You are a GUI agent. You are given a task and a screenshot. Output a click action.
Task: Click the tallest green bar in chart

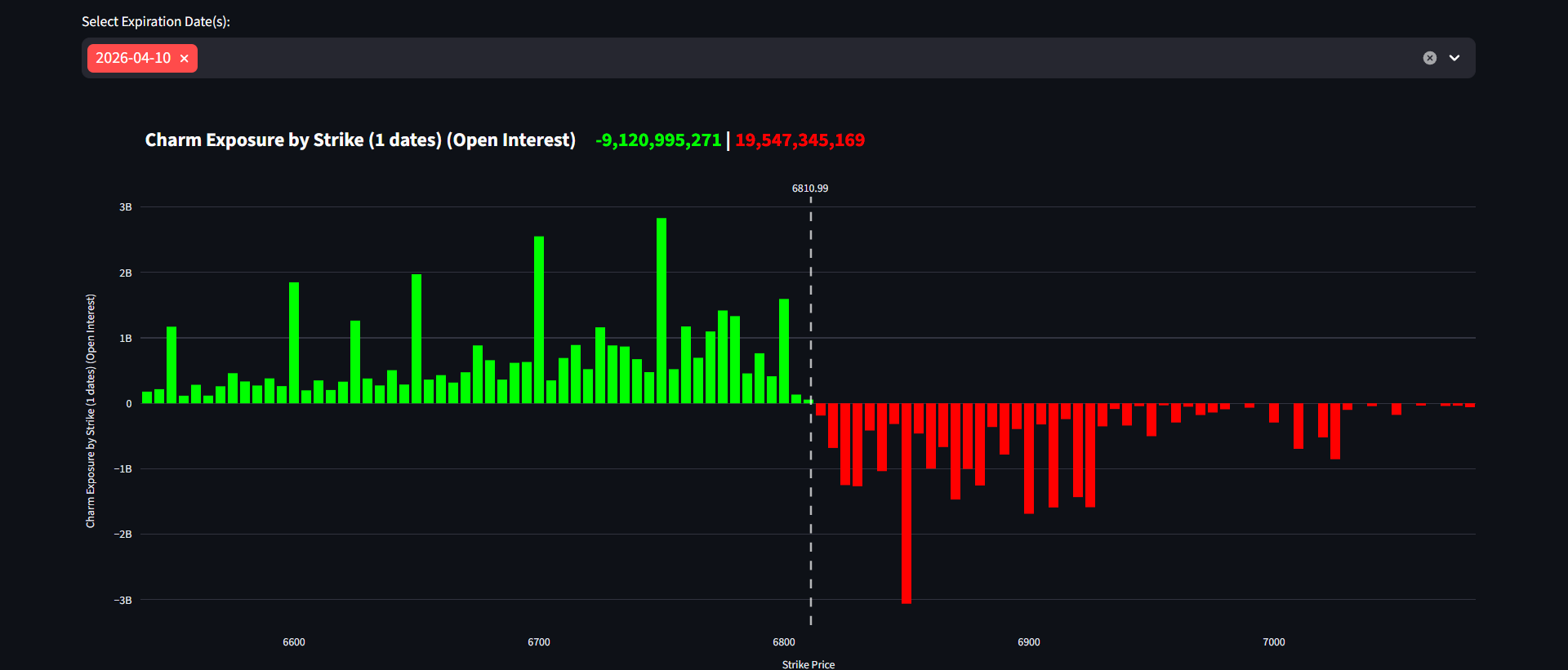tap(661, 310)
